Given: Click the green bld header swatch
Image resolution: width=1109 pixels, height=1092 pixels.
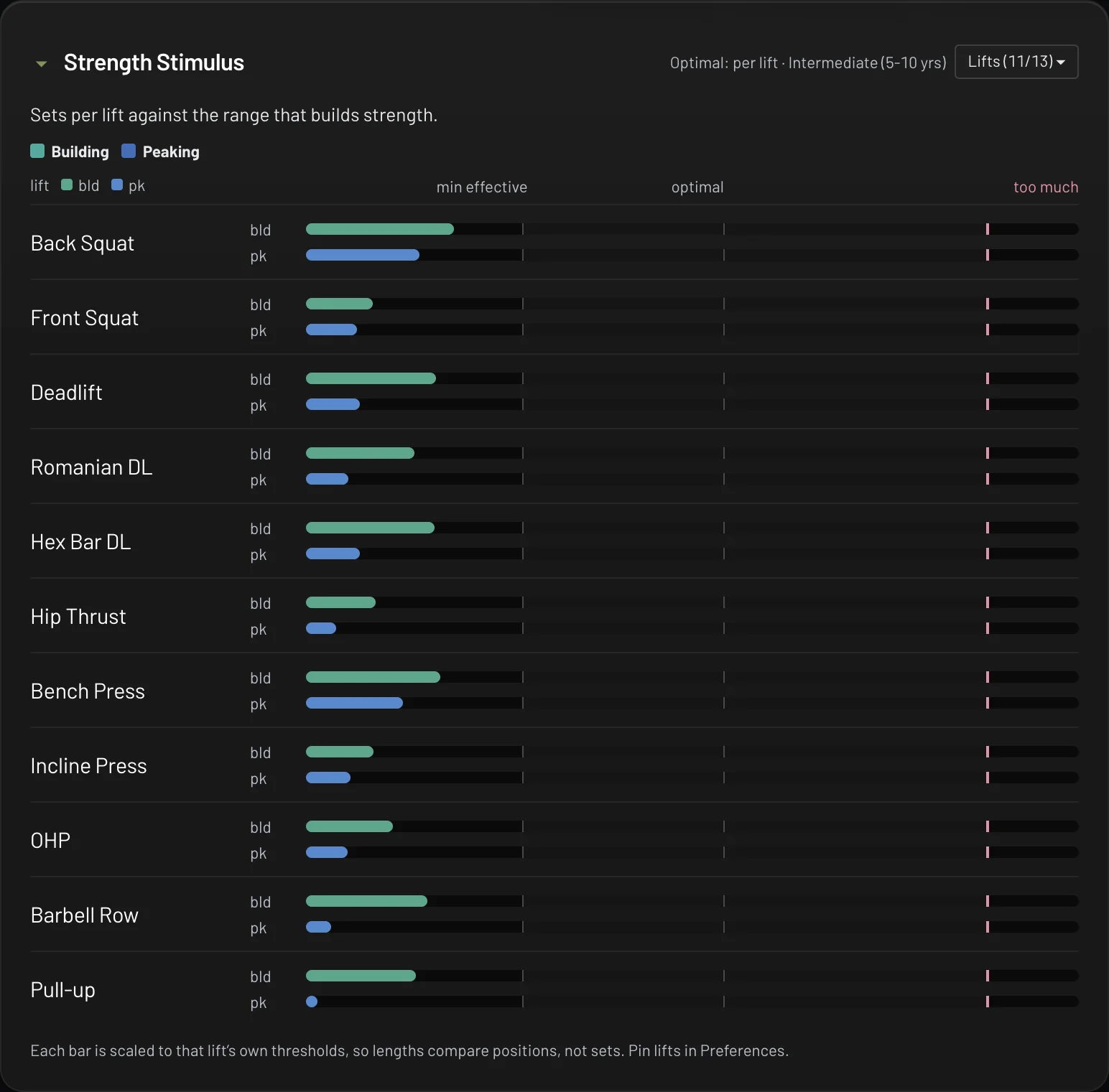Looking at the screenshot, I should [67, 185].
